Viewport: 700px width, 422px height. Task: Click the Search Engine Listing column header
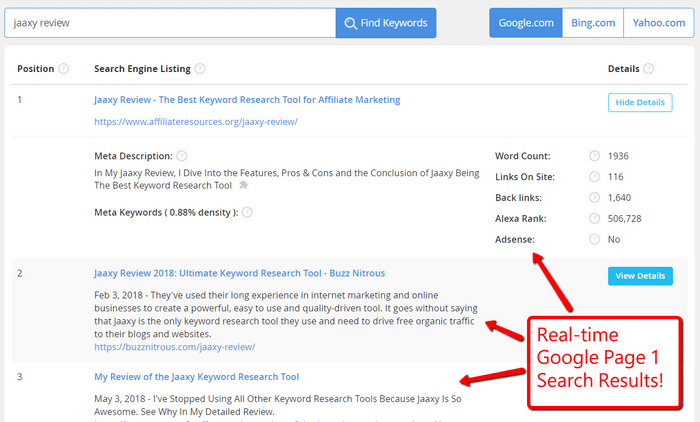pos(142,69)
